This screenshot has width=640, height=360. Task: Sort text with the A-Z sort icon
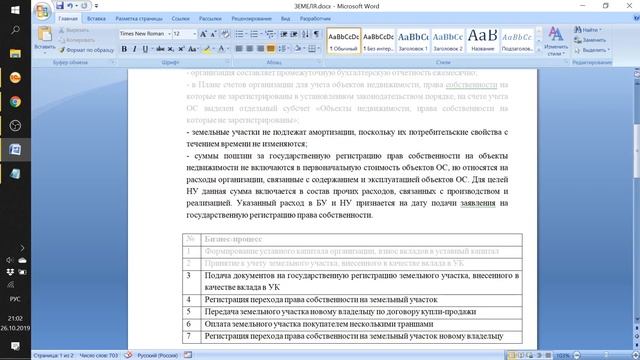[x=305, y=34]
